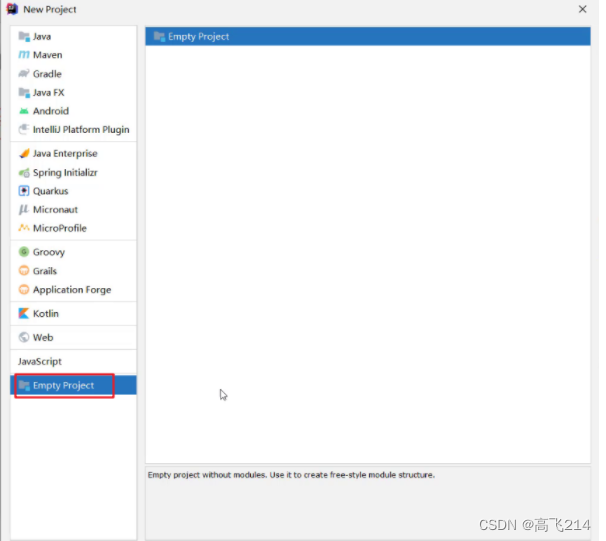Choose Groovy label in the list
This screenshot has width=606, height=541.
[49, 252]
